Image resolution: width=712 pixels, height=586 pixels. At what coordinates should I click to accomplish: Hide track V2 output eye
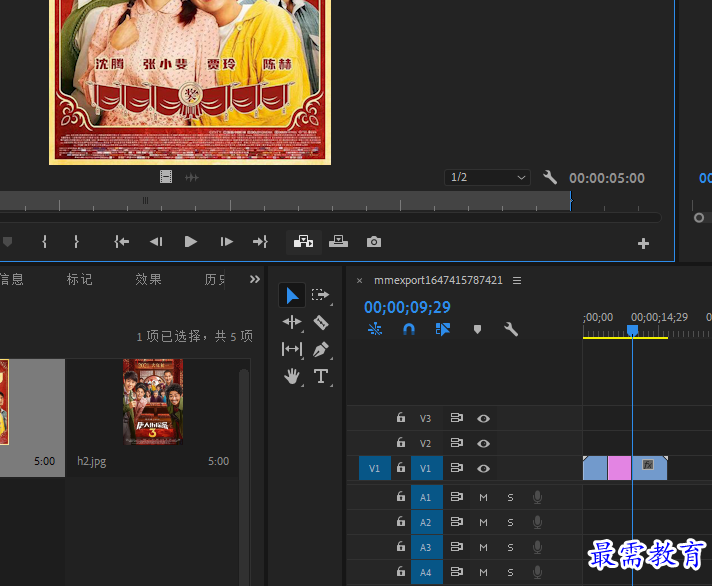point(483,443)
